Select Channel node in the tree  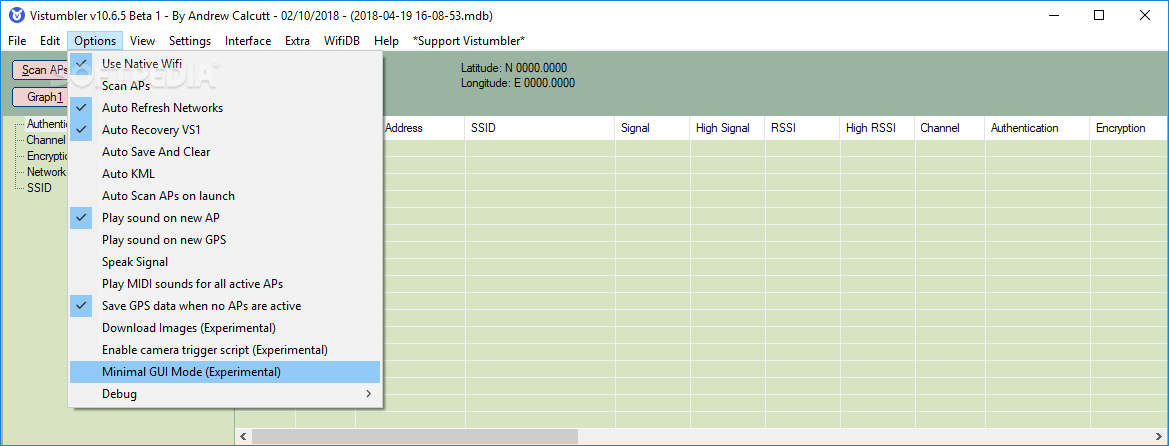point(46,139)
